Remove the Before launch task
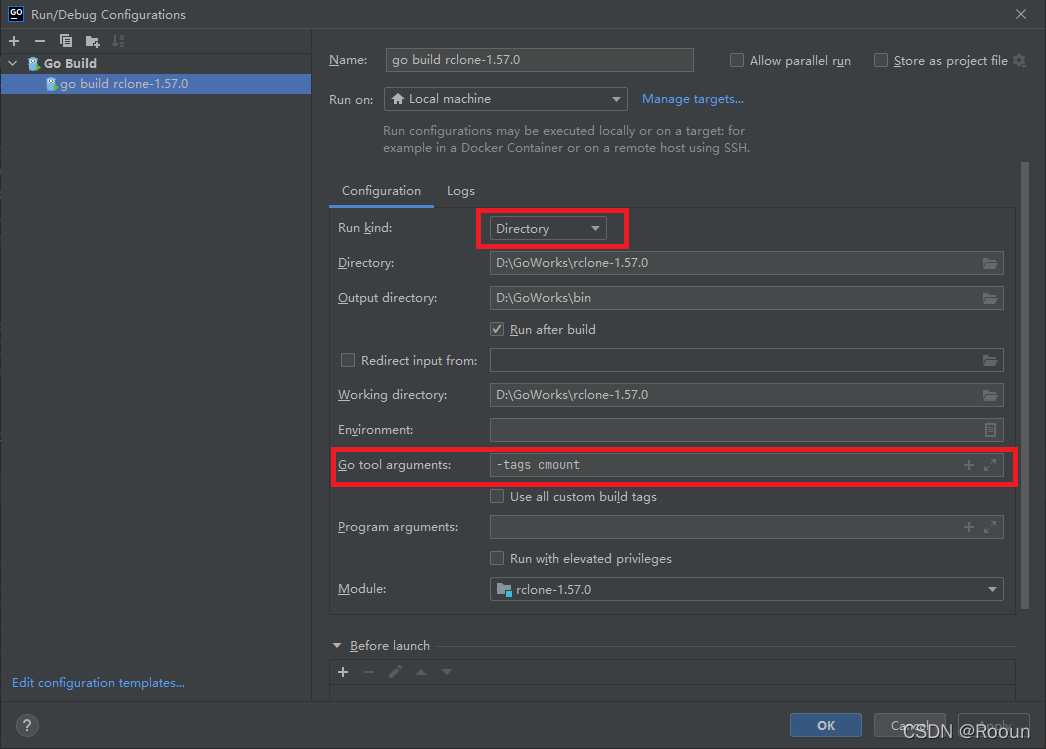1046x749 pixels. click(x=369, y=672)
